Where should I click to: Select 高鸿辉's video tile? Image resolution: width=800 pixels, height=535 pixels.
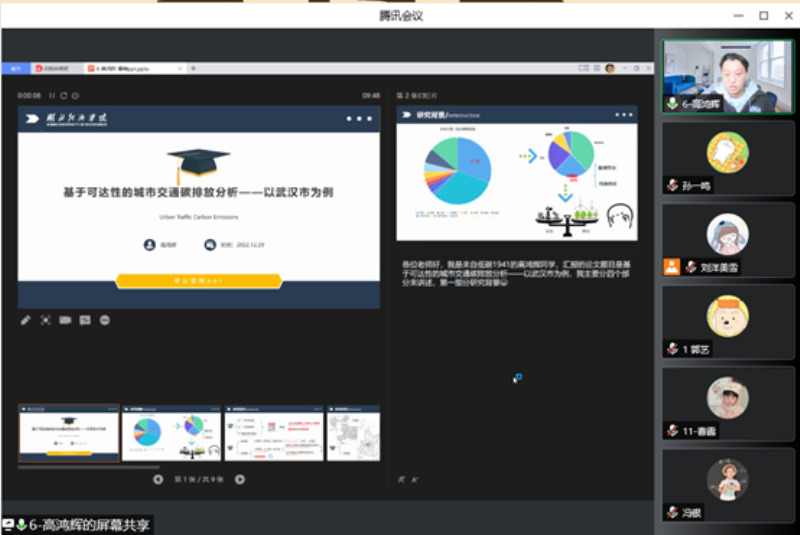(x=727, y=76)
